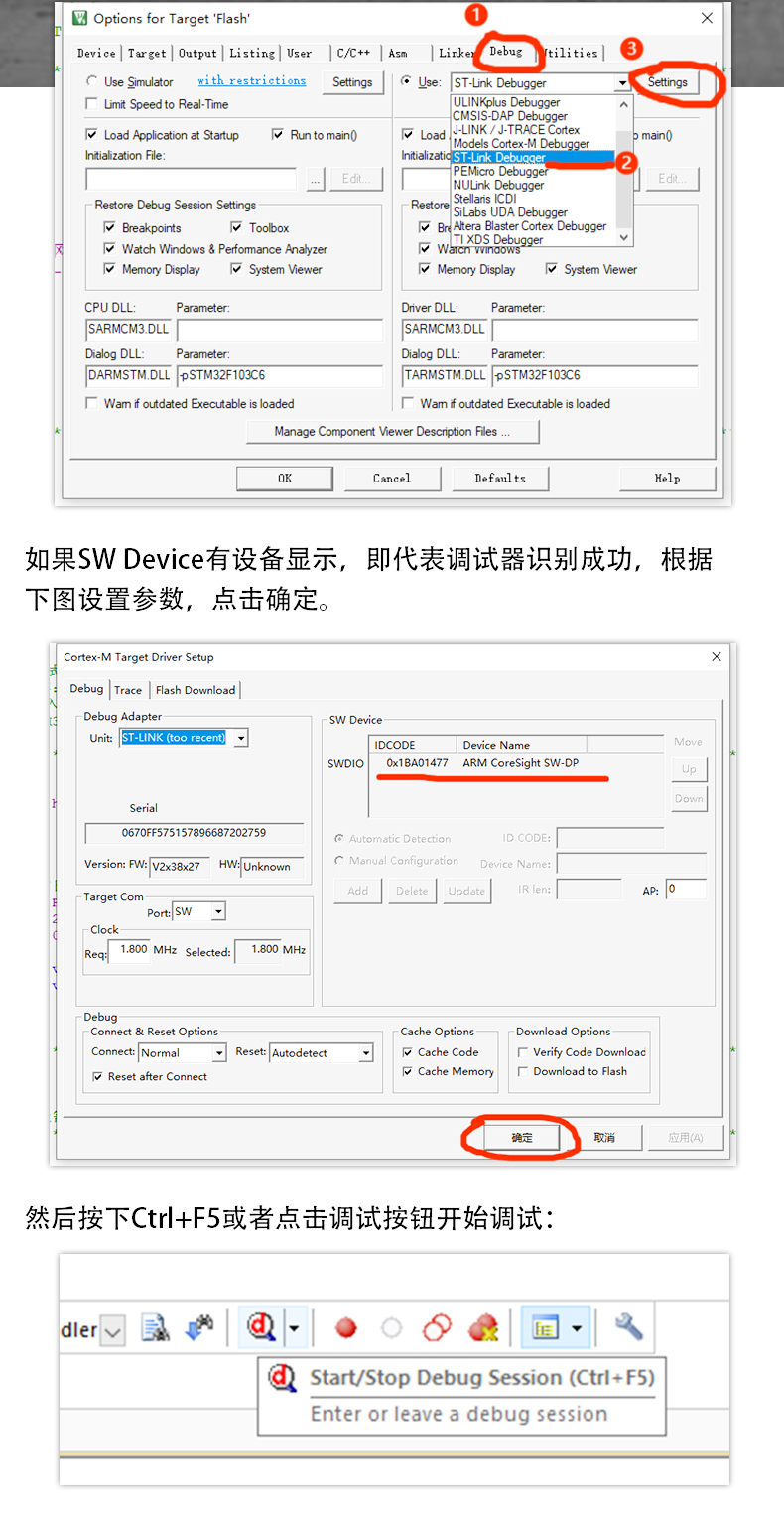Screen dimensions: 784x1515
Task: Select the Use Simulator radio button
Action: tap(92, 82)
